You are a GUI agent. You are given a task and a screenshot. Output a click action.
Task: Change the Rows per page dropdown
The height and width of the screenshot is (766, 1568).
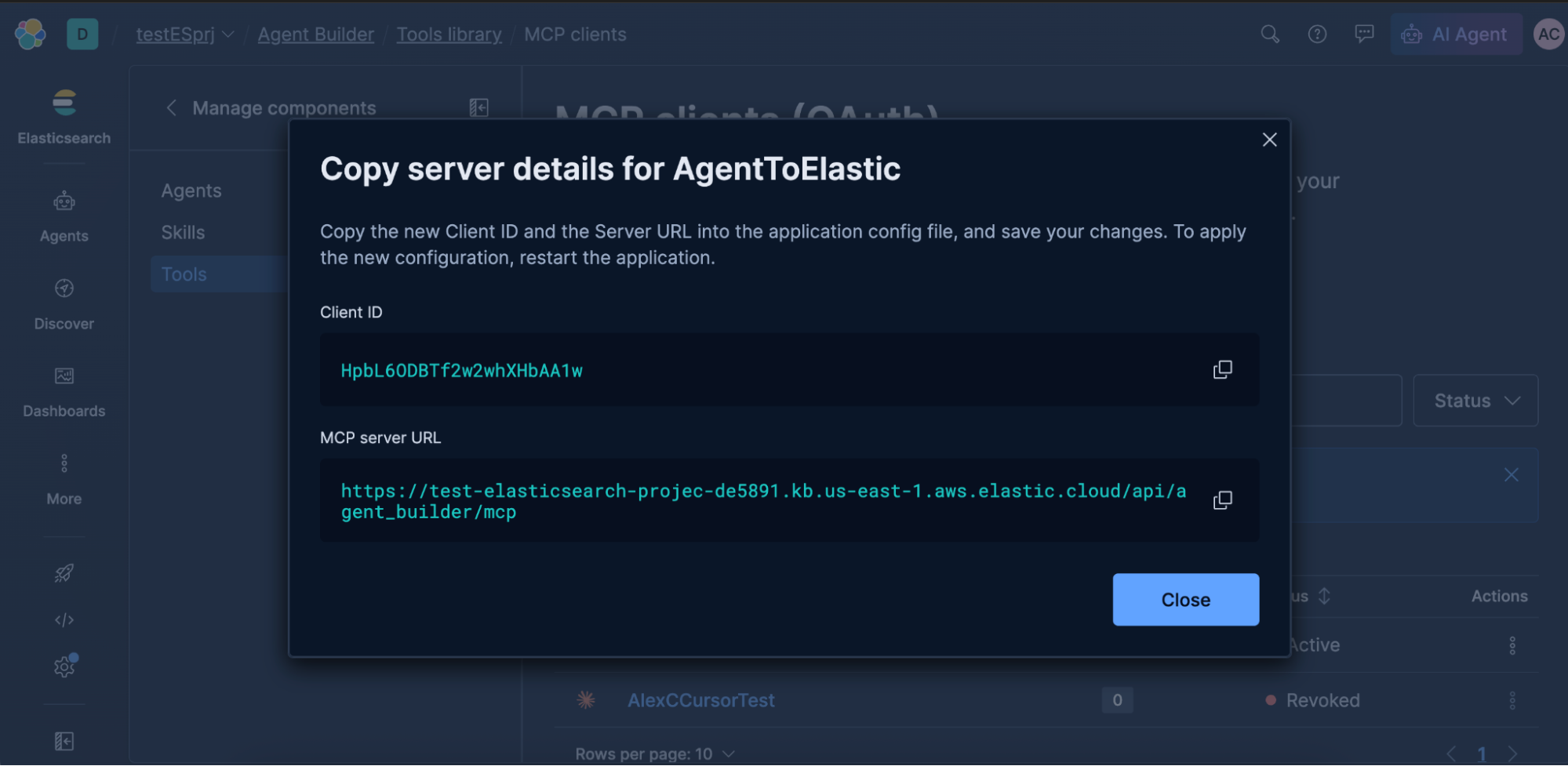pyautogui.click(x=655, y=753)
